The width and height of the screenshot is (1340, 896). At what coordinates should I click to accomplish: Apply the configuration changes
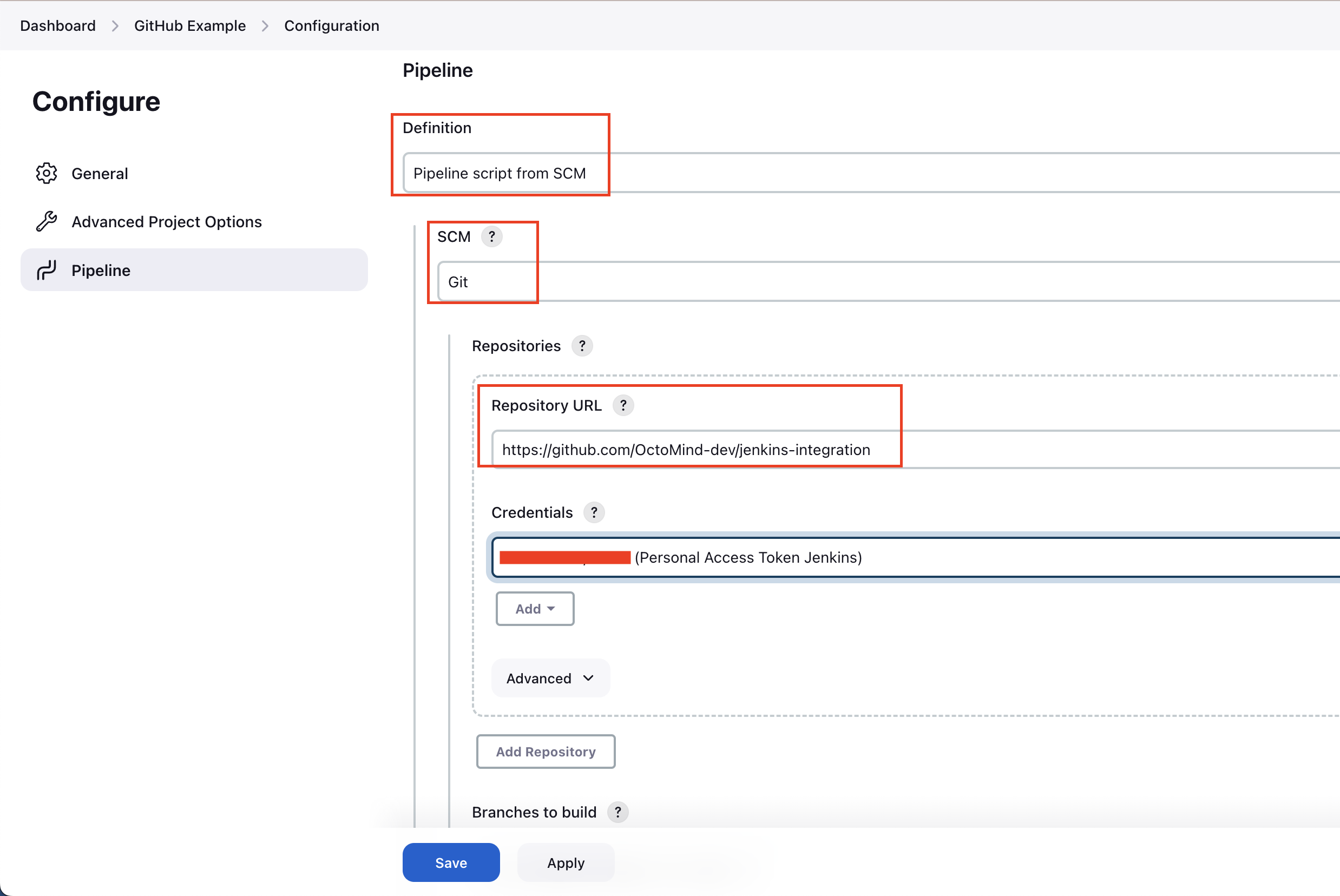tap(565, 862)
